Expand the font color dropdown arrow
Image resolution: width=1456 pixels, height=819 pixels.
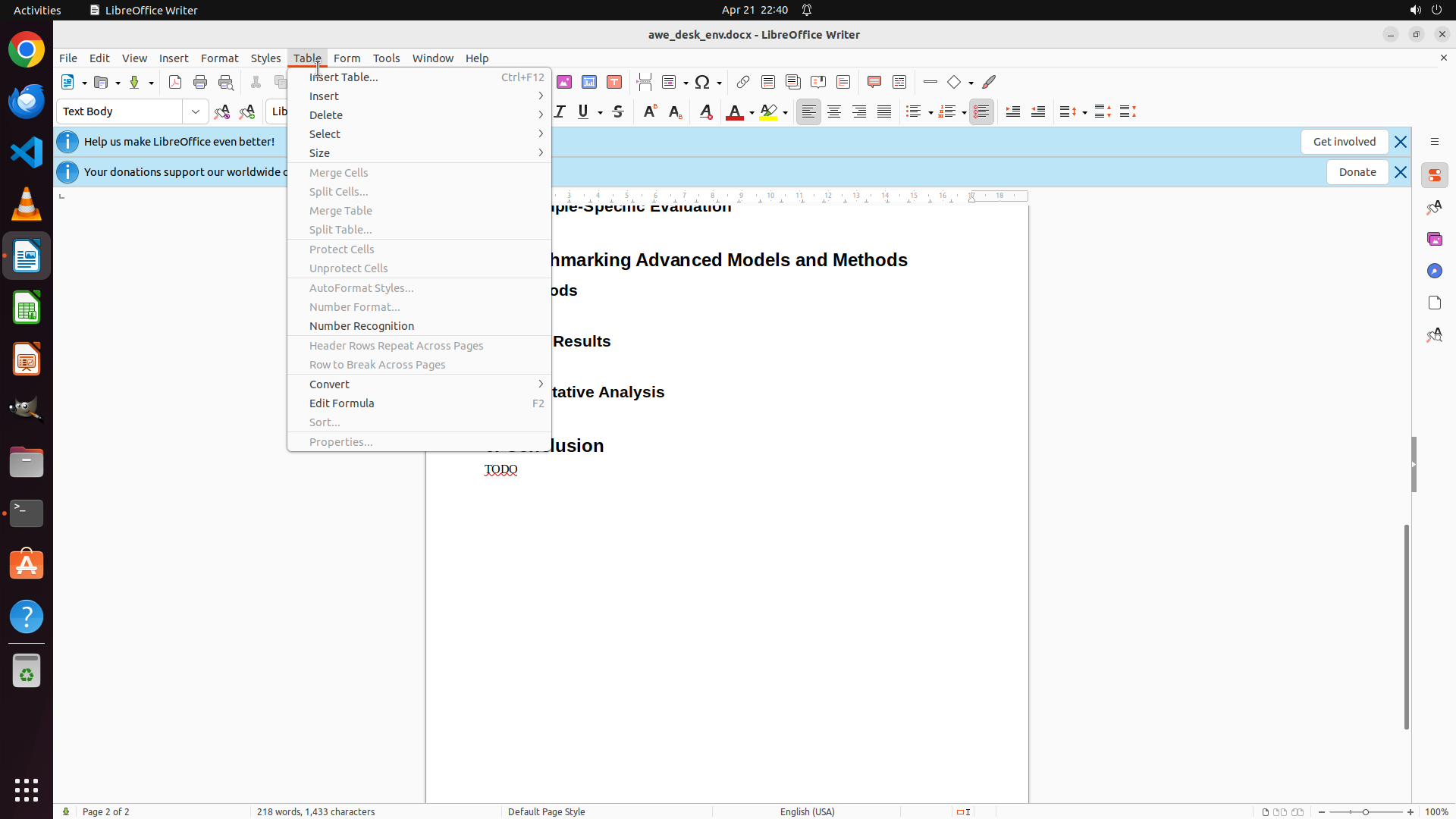coord(752,112)
